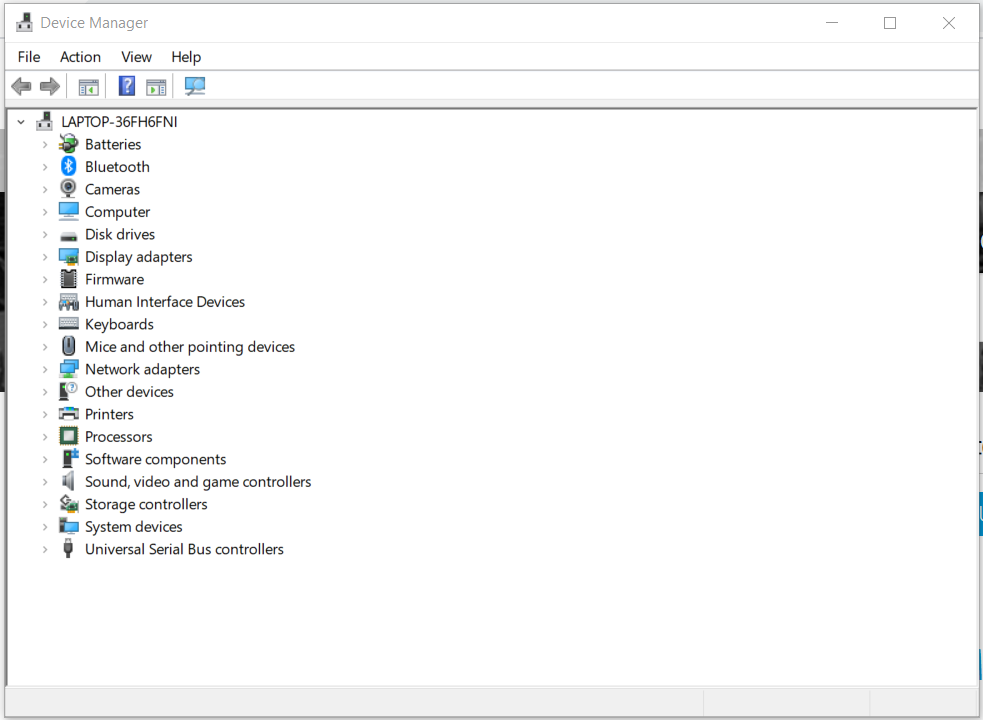The image size is (983, 720).
Task: Select Sound, video and game controllers
Action: 197,481
